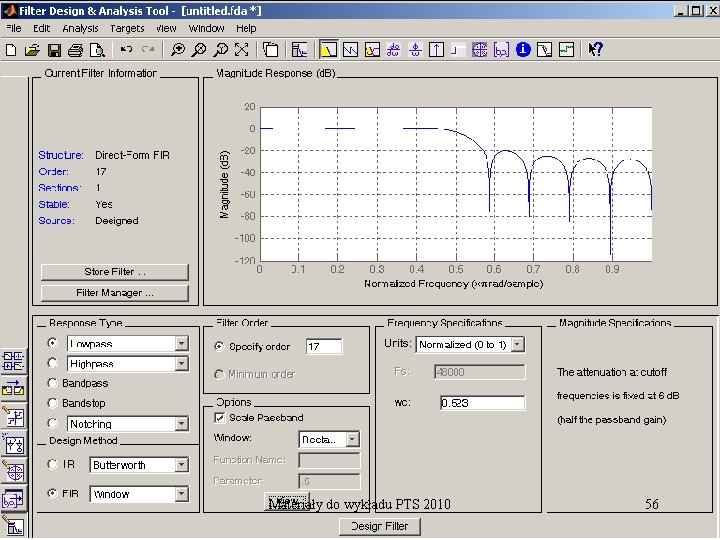Open file using folder toolbar icon
Image resolution: width=720 pixels, height=540 pixels.
(31, 49)
